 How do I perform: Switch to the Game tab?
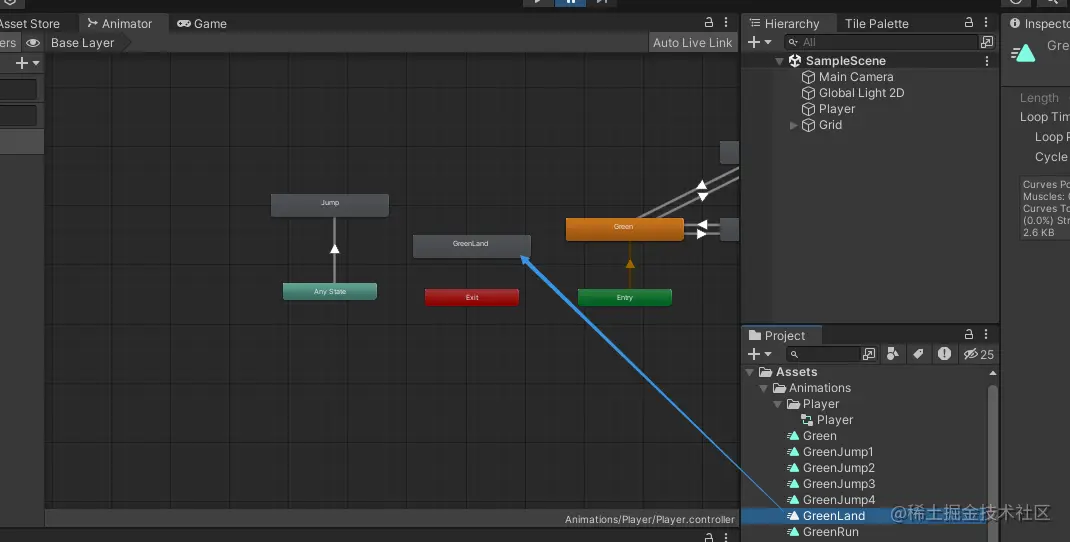(202, 23)
